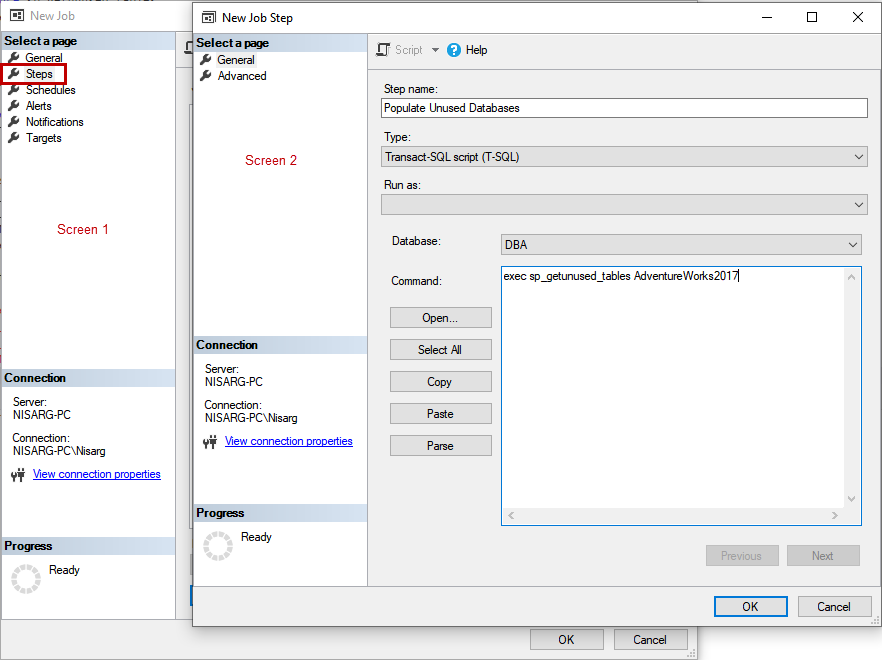Open General page in New Job Step dialog

236,60
